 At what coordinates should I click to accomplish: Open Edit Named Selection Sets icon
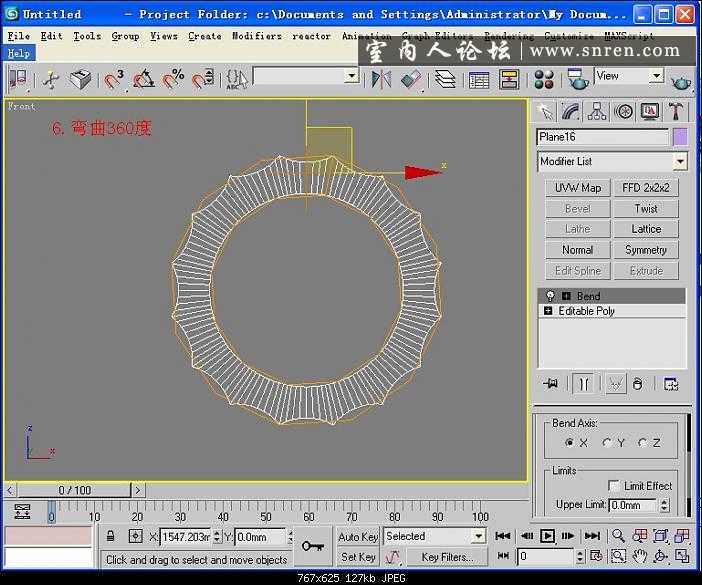click(236, 80)
